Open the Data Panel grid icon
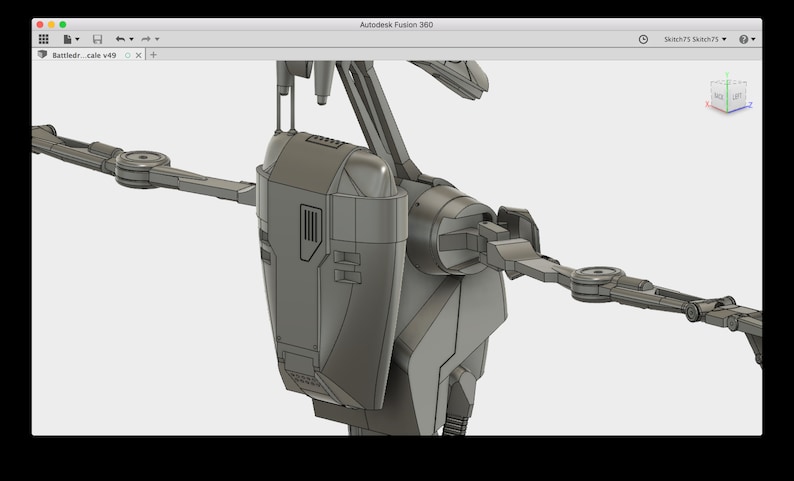The width and height of the screenshot is (794, 481). pyautogui.click(x=44, y=39)
